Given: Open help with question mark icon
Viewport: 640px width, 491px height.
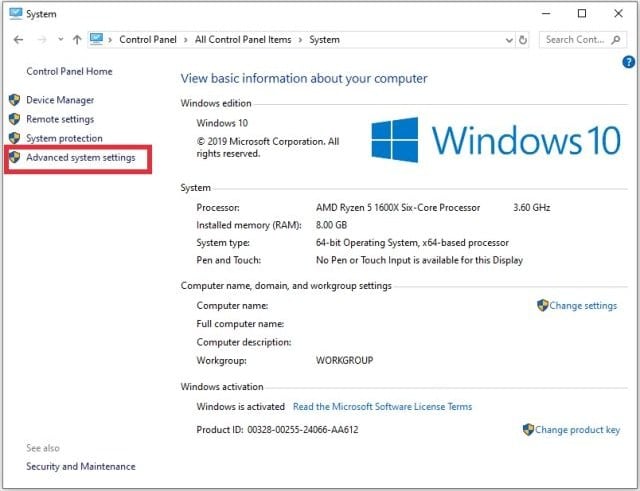Looking at the screenshot, I should 628,62.
